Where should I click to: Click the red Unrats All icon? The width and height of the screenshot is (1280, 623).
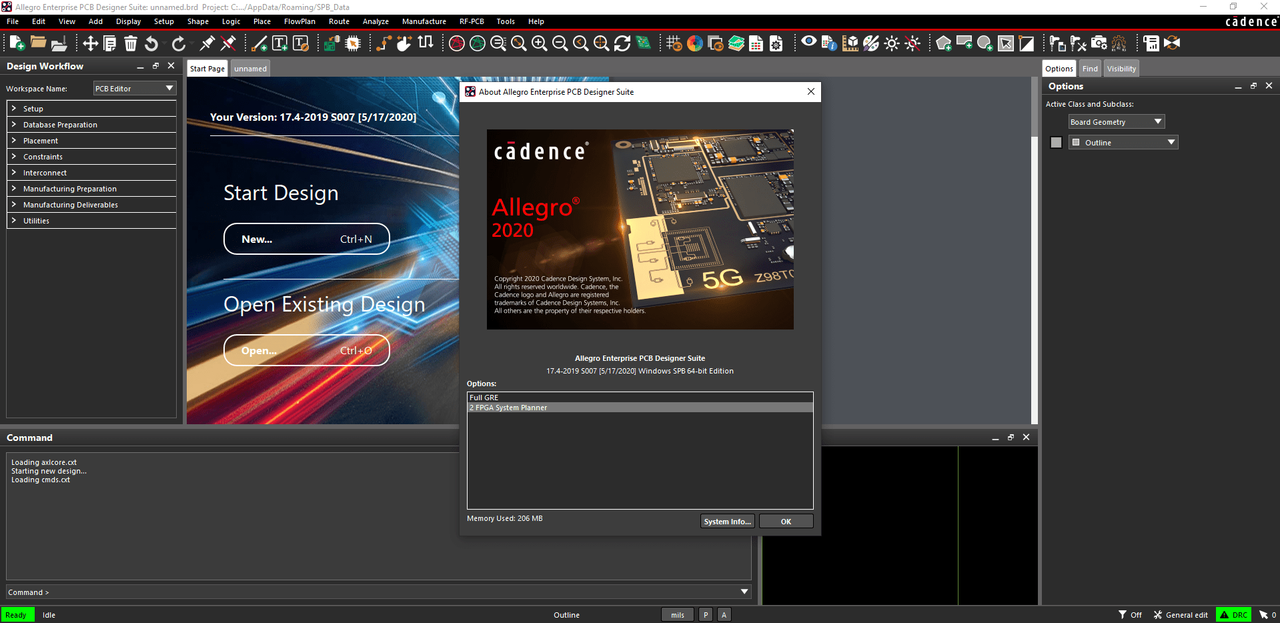tap(457, 43)
